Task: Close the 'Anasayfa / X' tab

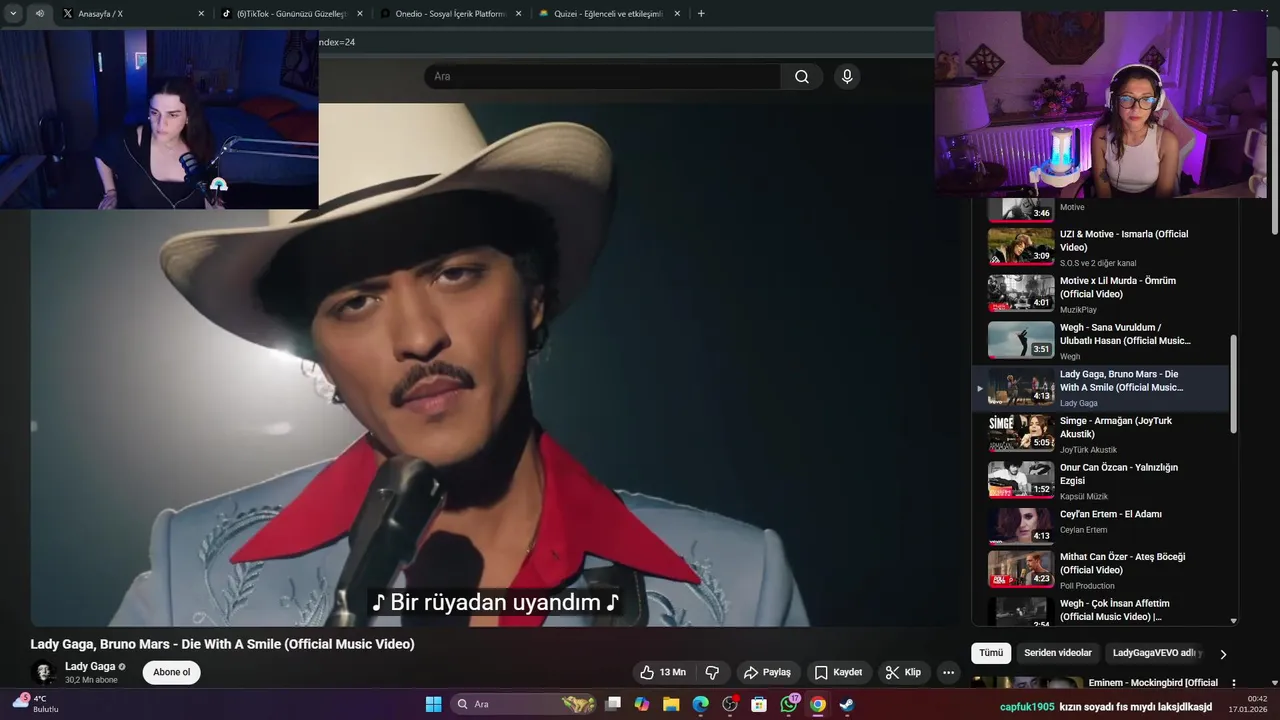Action: click(200, 14)
